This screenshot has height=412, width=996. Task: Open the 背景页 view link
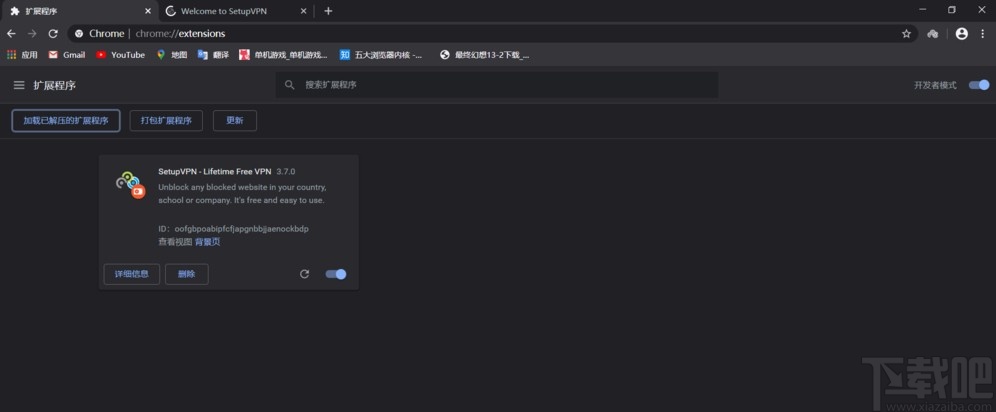tap(208, 242)
